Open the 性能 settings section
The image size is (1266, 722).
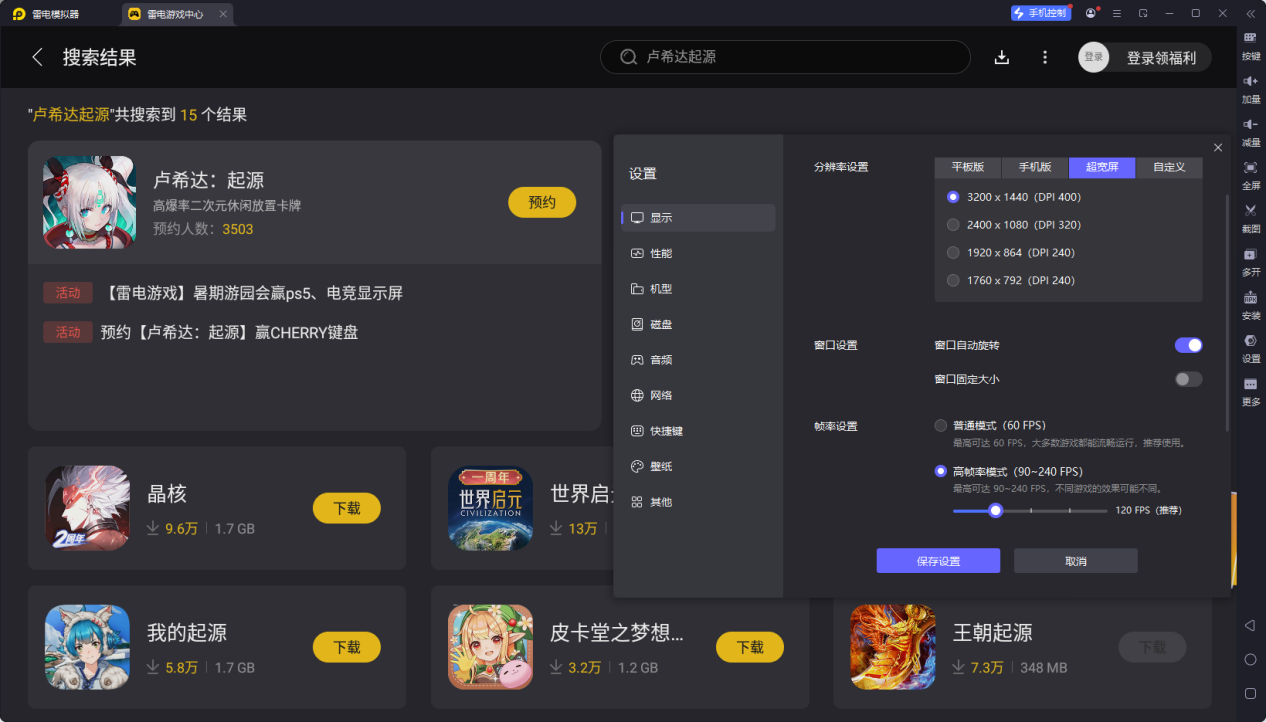coord(698,253)
